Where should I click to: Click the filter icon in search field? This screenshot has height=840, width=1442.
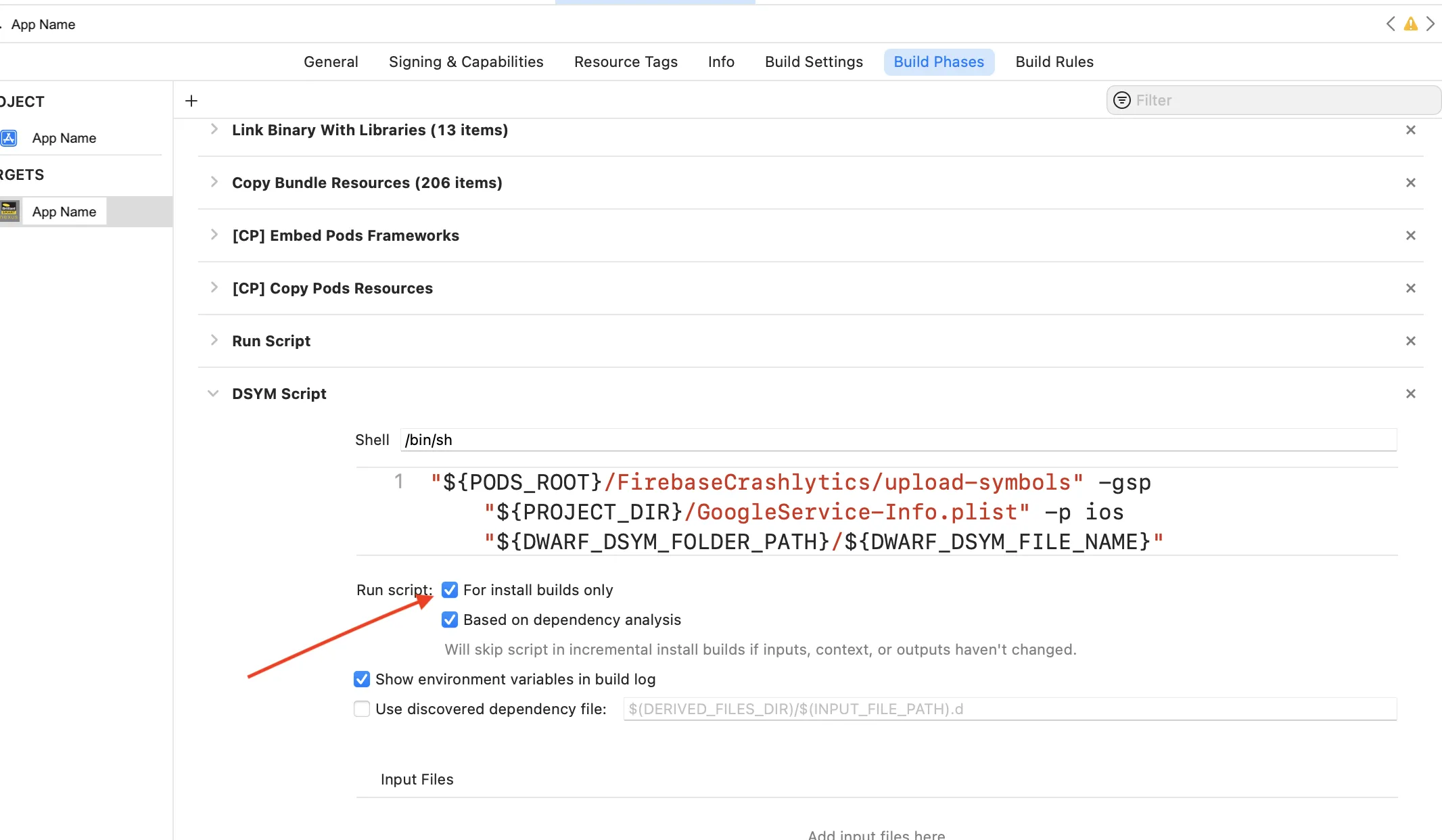click(1122, 100)
